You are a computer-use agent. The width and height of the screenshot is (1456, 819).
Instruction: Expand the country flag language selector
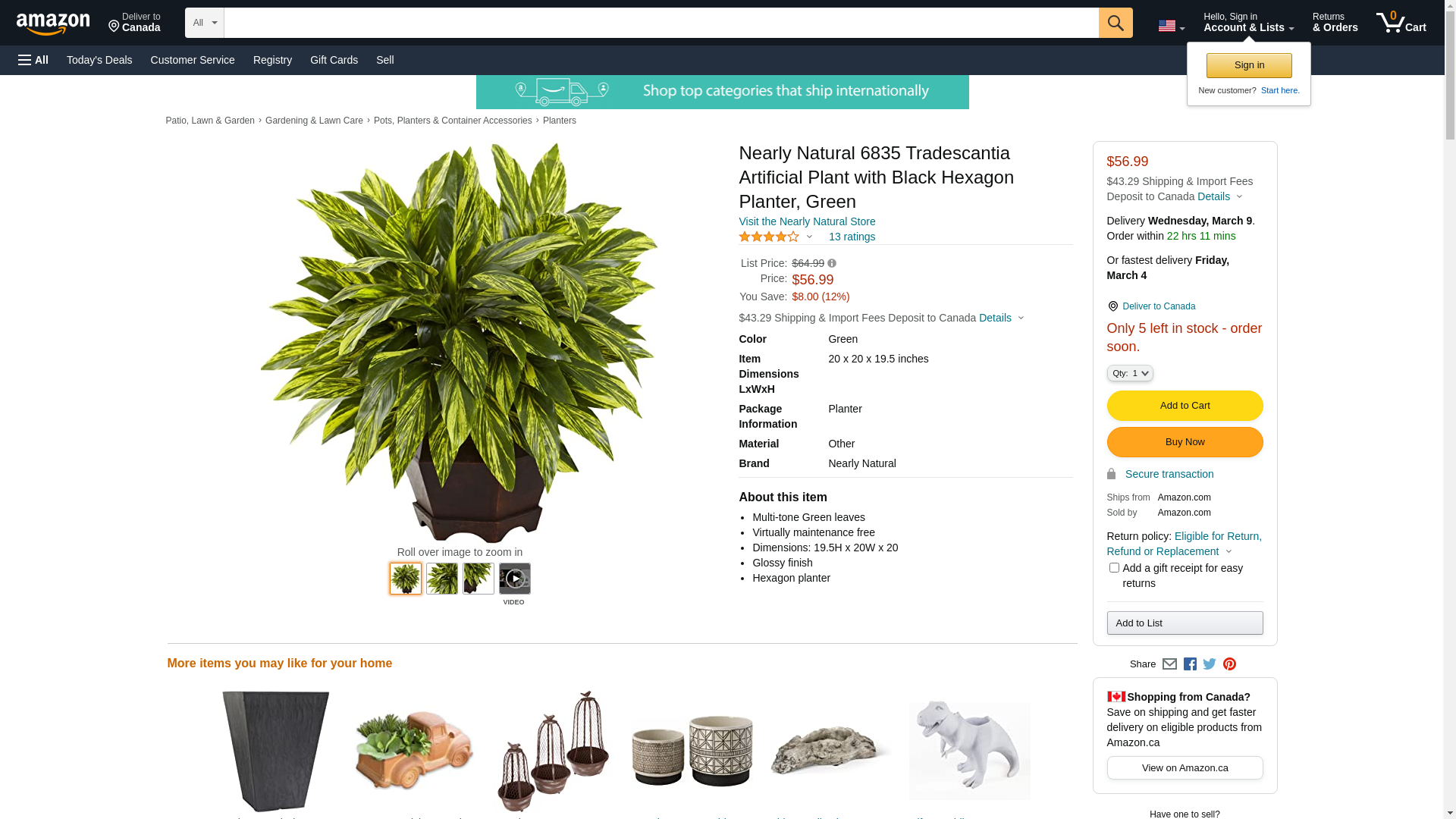pyautogui.click(x=1171, y=27)
